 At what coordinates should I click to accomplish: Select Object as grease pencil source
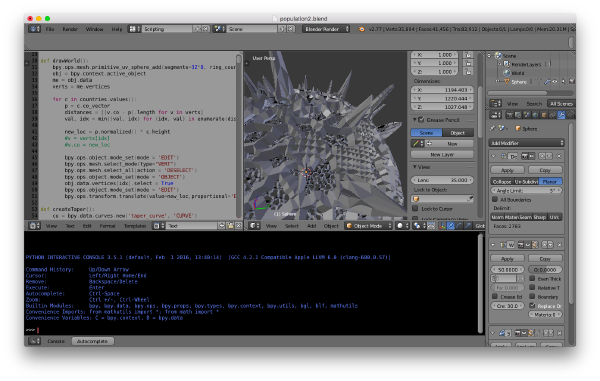pyautogui.click(x=458, y=133)
